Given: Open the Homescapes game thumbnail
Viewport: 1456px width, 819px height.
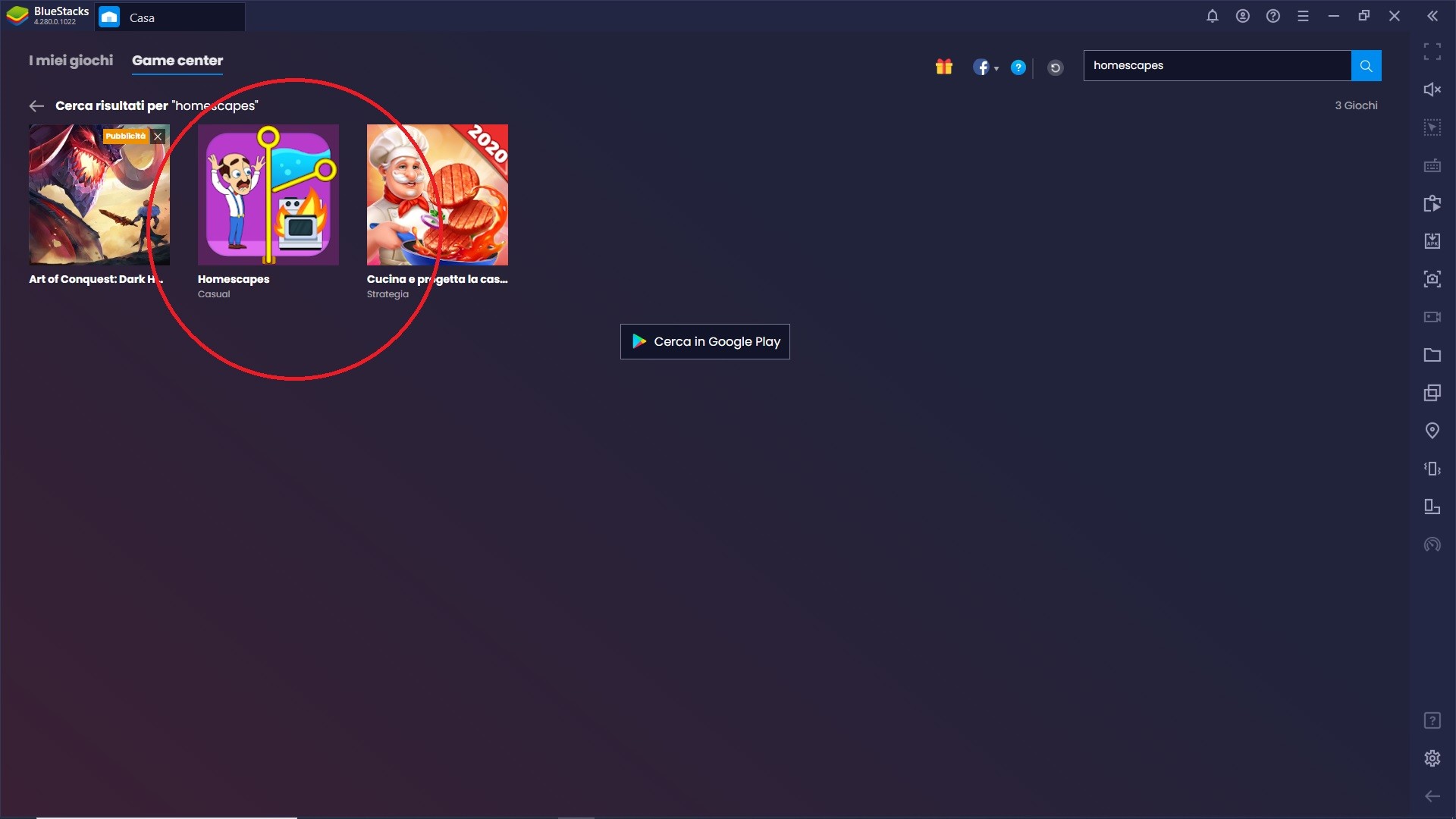Looking at the screenshot, I should pos(268,195).
